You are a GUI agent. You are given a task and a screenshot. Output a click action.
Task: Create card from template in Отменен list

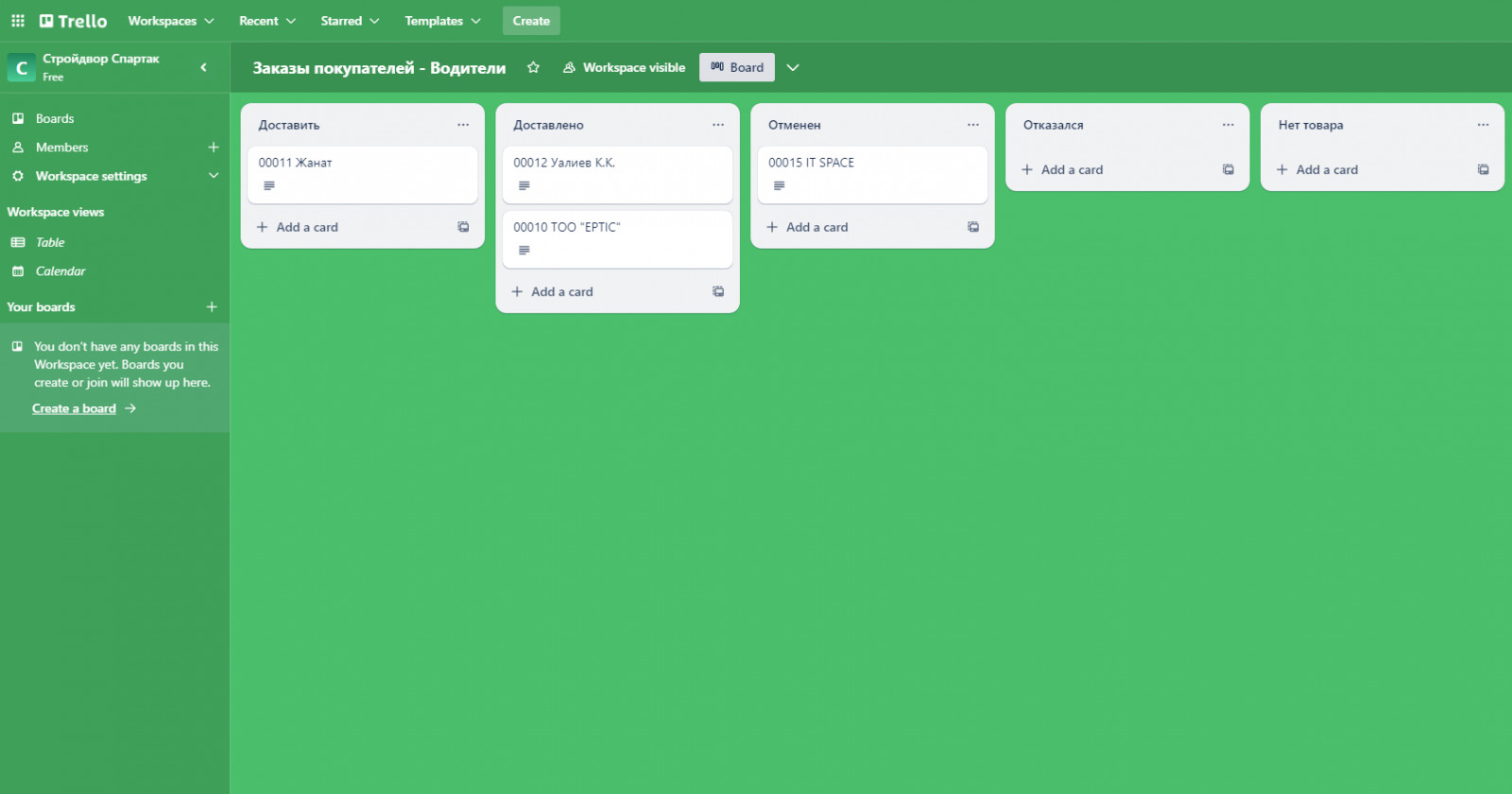click(x=973, y=227)
